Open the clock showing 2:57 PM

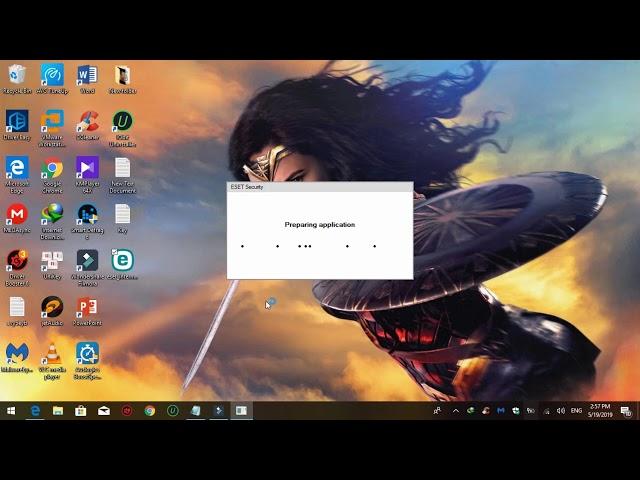pos(600,411)
